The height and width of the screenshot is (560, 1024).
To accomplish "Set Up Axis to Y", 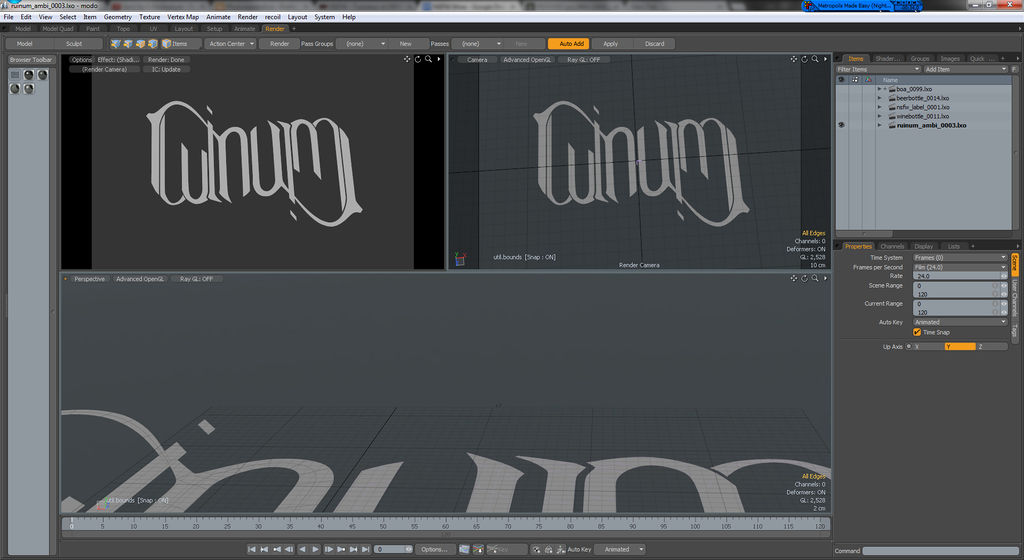I will (x=959, y=347).
